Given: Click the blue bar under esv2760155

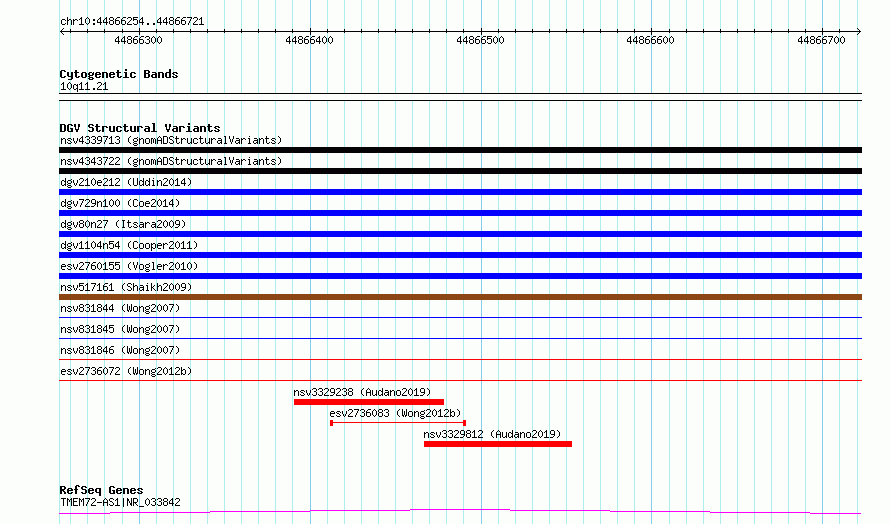Looking at the screenshot, I should pyautogui.click(x=460, y=276).
